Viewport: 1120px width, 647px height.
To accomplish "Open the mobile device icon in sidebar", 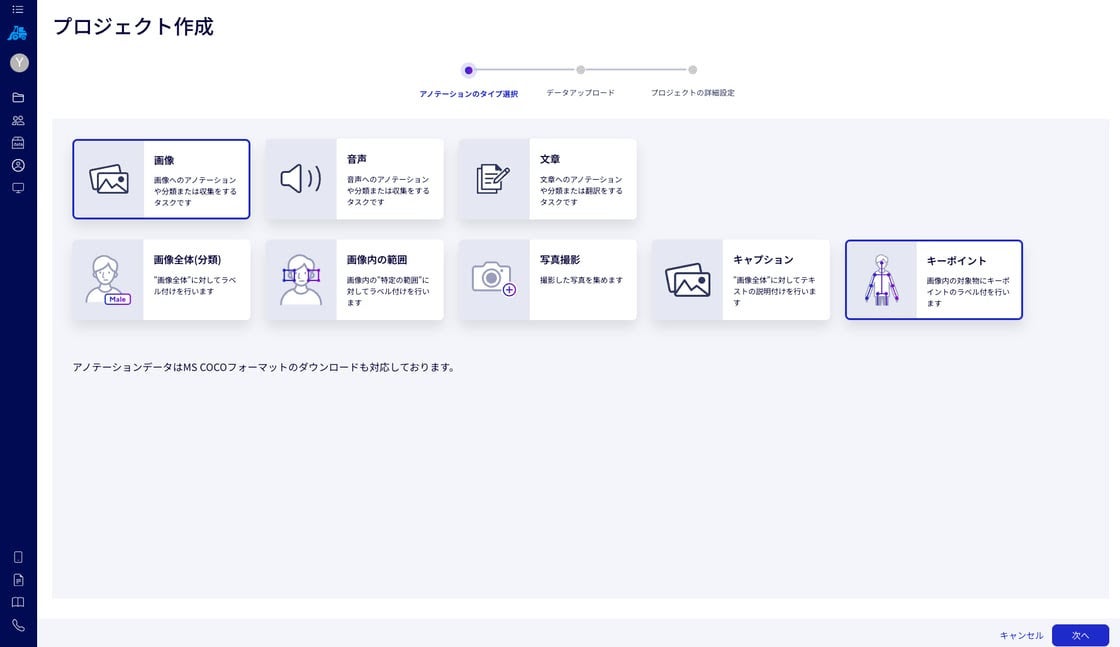I will coord(19,557).
